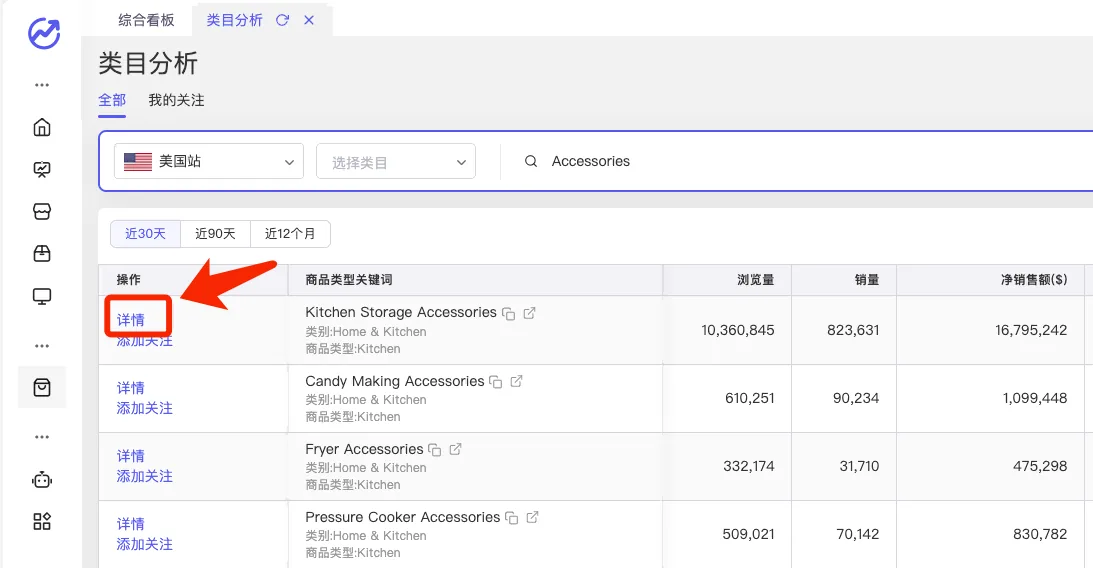Open the store icon in the sidebar
Screen dimensions: 1093x568
(42, 211)
